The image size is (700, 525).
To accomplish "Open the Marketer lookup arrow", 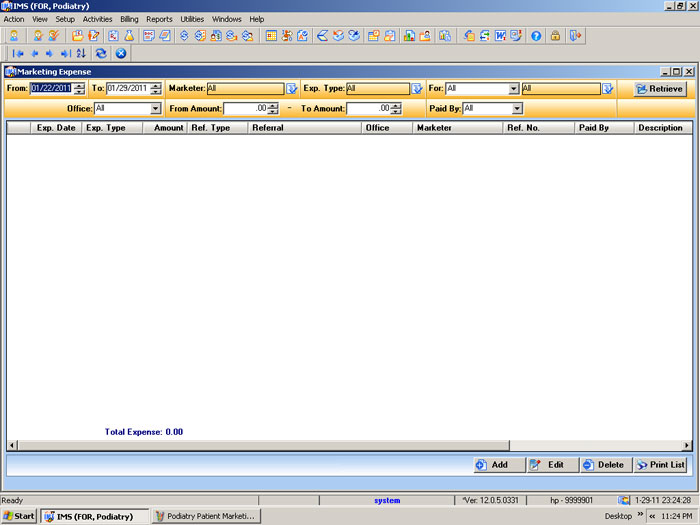I will point(292,88).
